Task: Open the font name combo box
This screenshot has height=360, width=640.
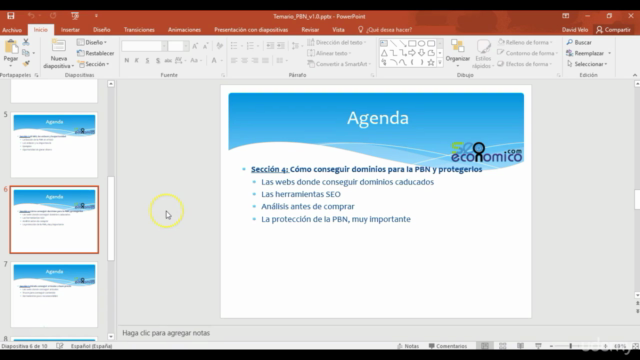Action: 144,46
